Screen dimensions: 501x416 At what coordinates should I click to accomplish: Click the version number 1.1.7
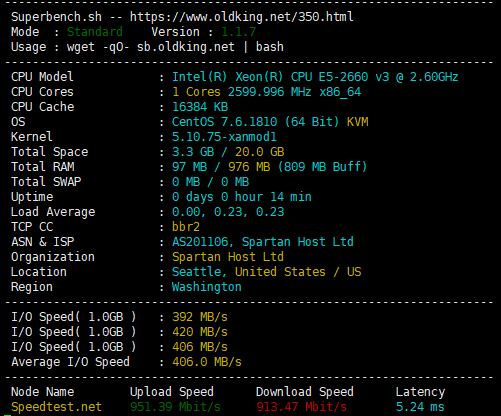[x=239, y=32]
